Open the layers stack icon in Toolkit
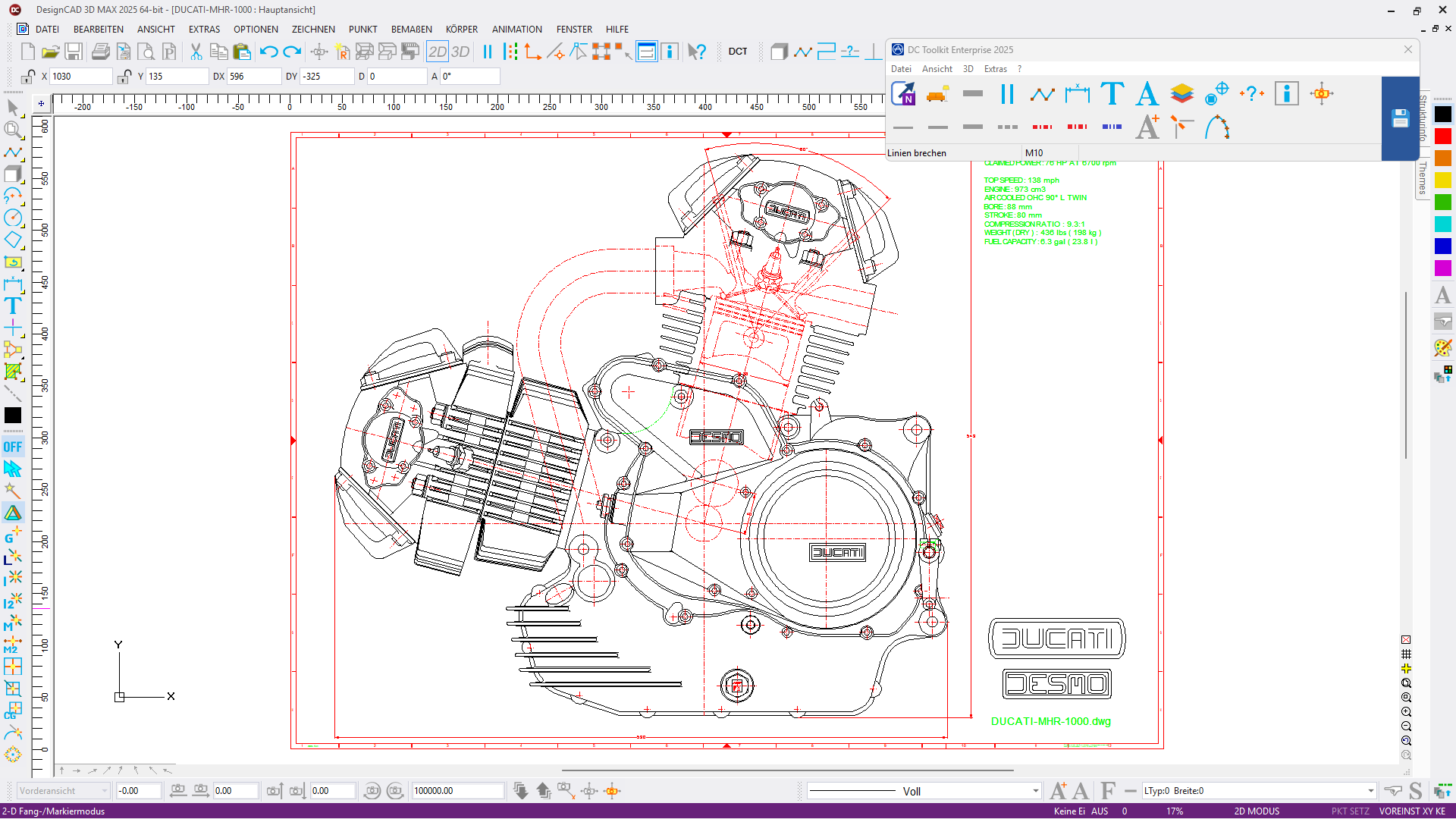The width and height of the screenshot is (1456, 819). (1181, 94)
